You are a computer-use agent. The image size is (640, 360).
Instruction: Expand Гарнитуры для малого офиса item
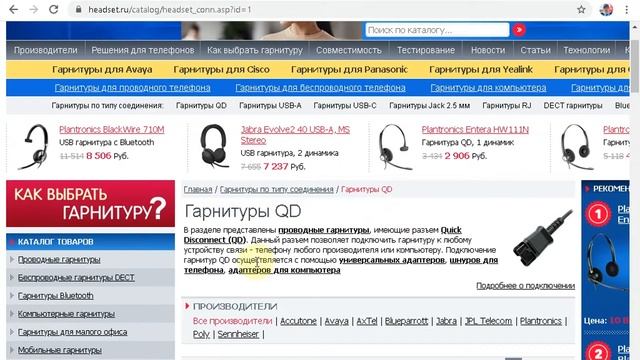[72, 332]
